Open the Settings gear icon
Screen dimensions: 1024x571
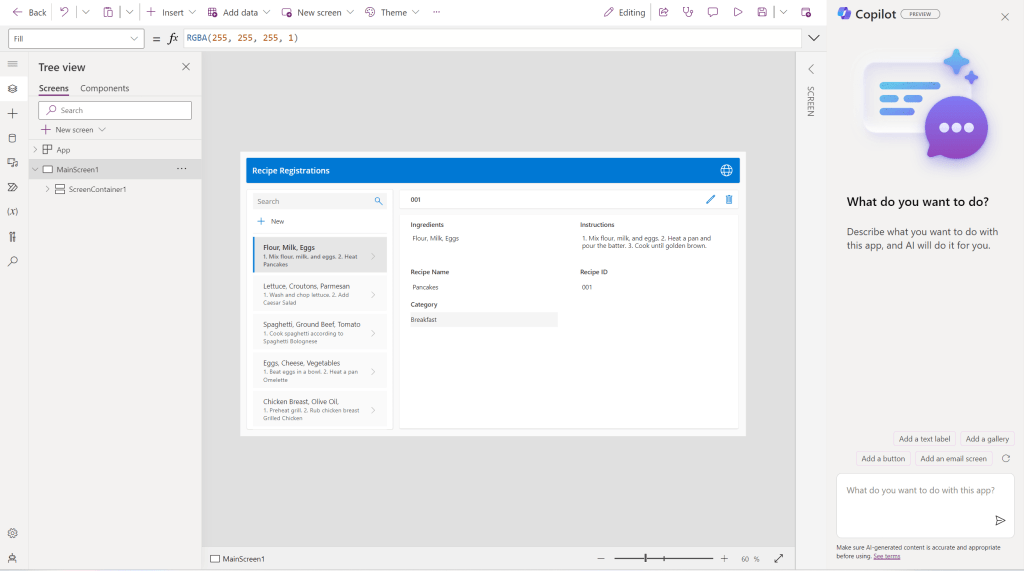12,533
